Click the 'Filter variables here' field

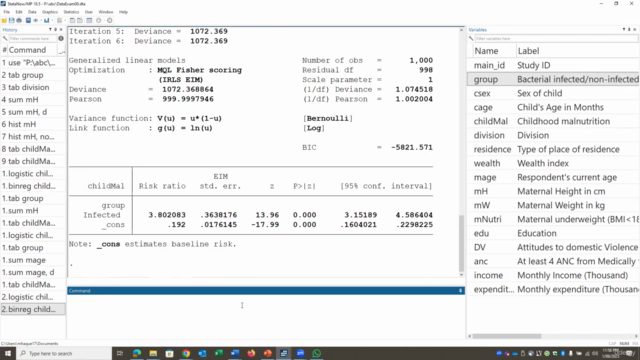(556, 39)
